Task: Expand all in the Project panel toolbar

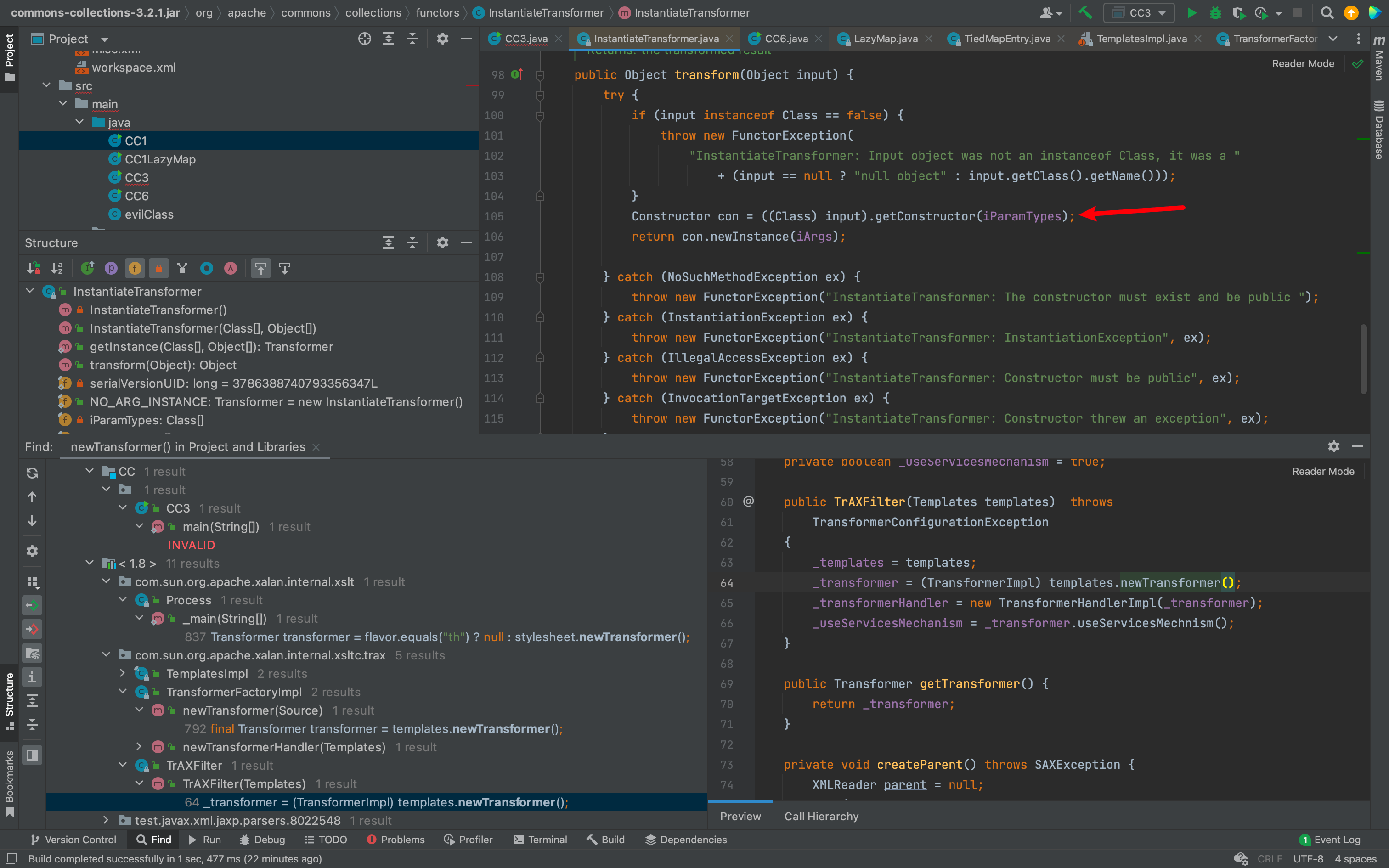Action: [389, 39]
